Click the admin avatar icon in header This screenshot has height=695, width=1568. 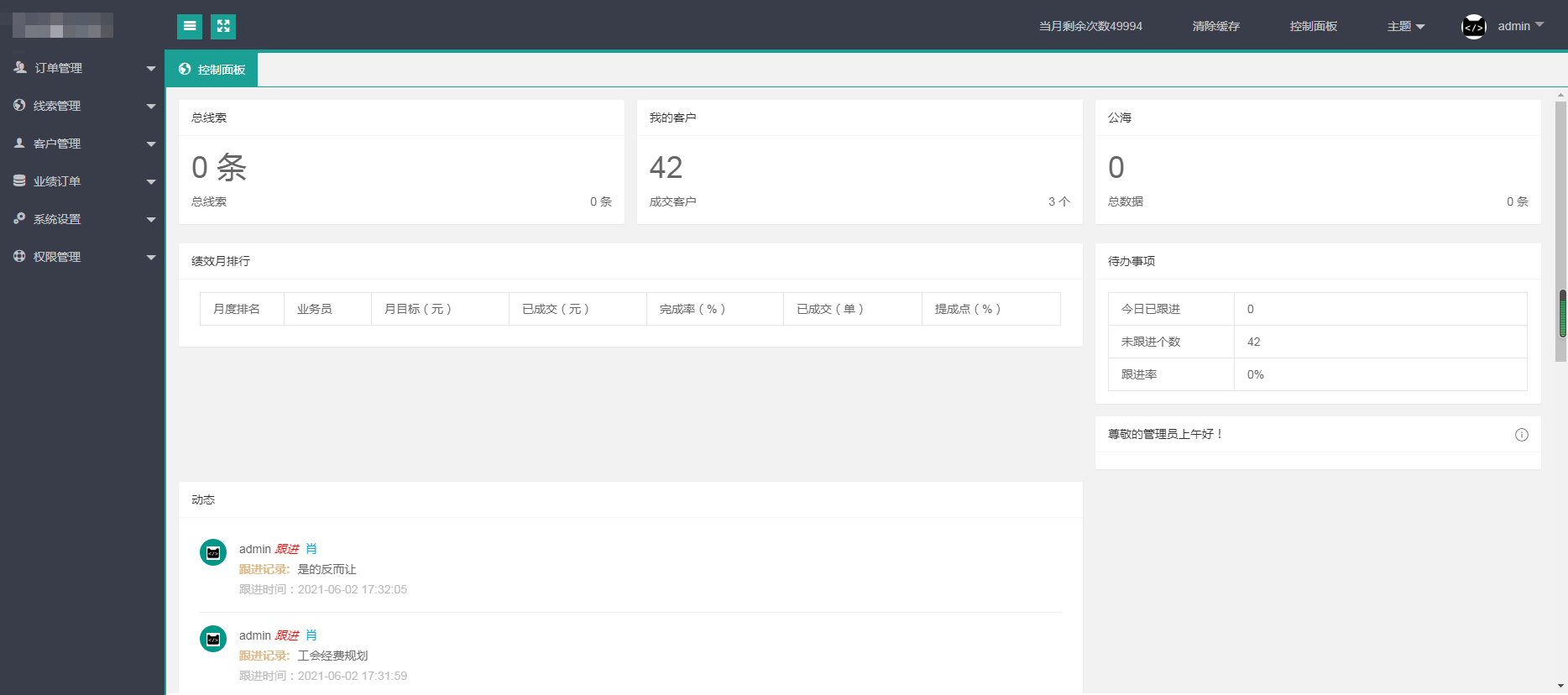pyautogui.click(x=1474, y=27)
